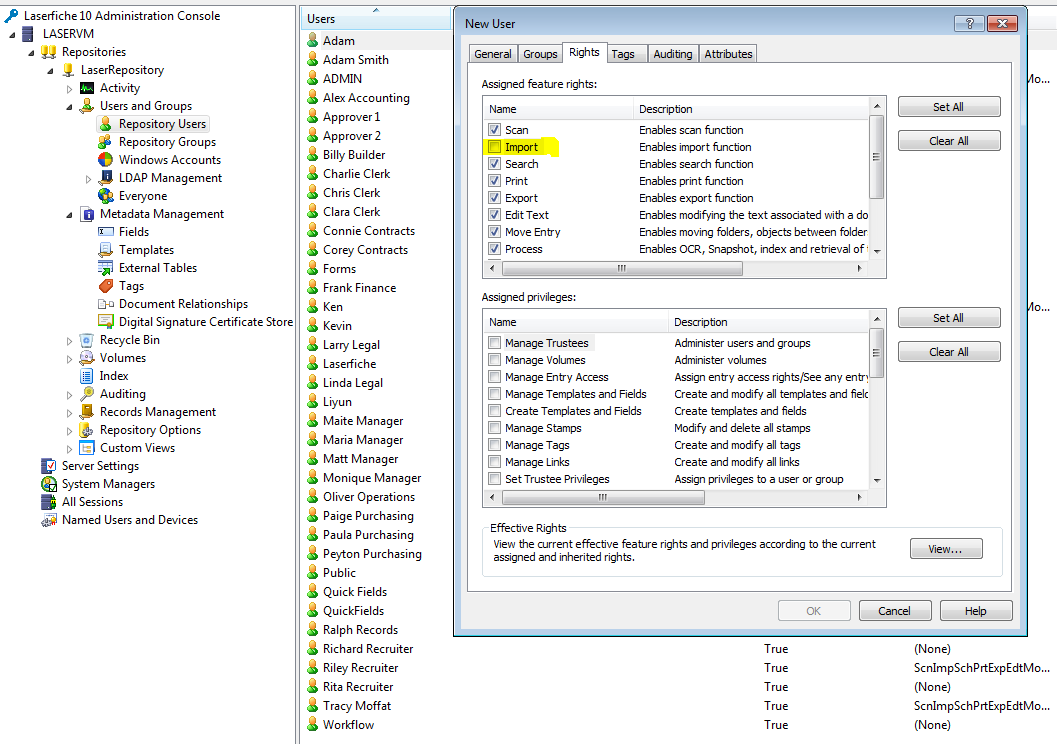Collapse the Repositories node
This screenshot has height=744, width=1057.
tap(31, 53)
